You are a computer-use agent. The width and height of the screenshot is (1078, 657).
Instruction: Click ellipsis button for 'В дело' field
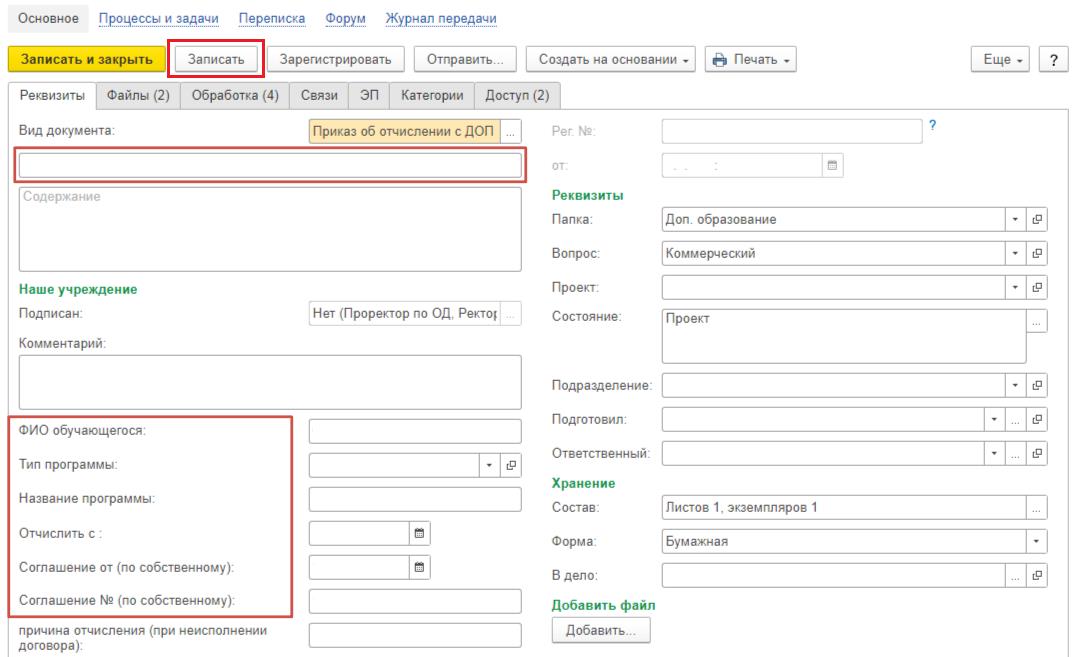(1015, 575)
